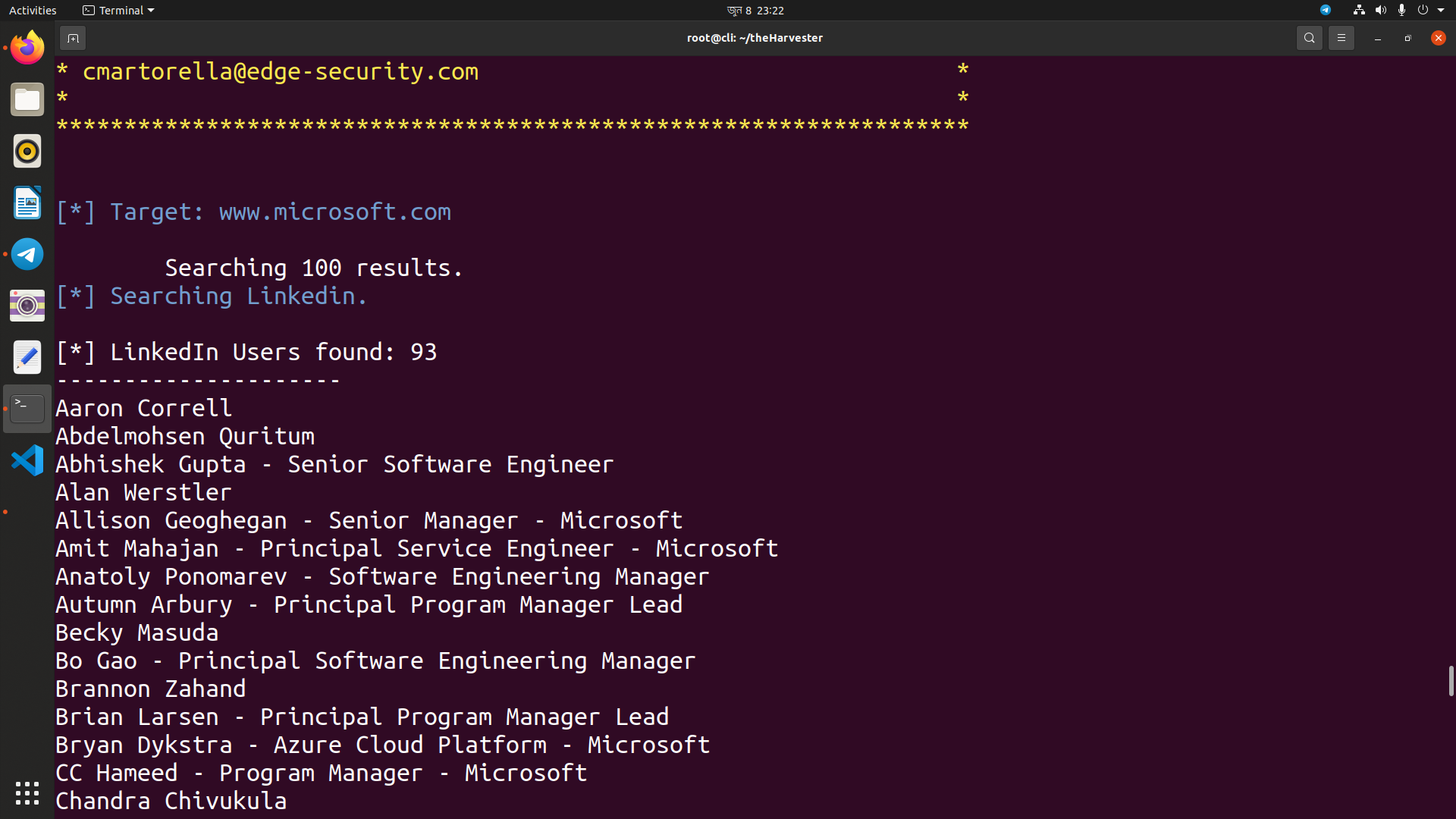Open the Terminal app menu in the top bar

tap(117, 10)
